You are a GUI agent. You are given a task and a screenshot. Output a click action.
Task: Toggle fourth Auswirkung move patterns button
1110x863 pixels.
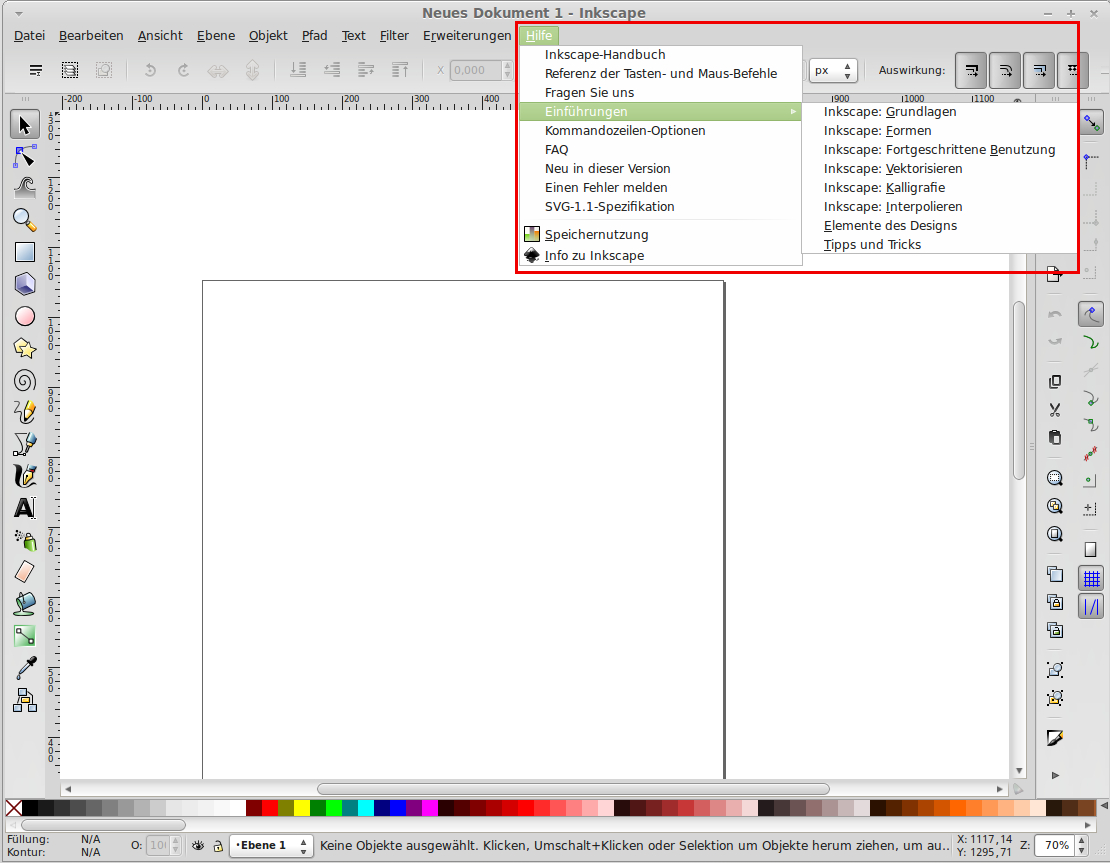pos(1072,70)
